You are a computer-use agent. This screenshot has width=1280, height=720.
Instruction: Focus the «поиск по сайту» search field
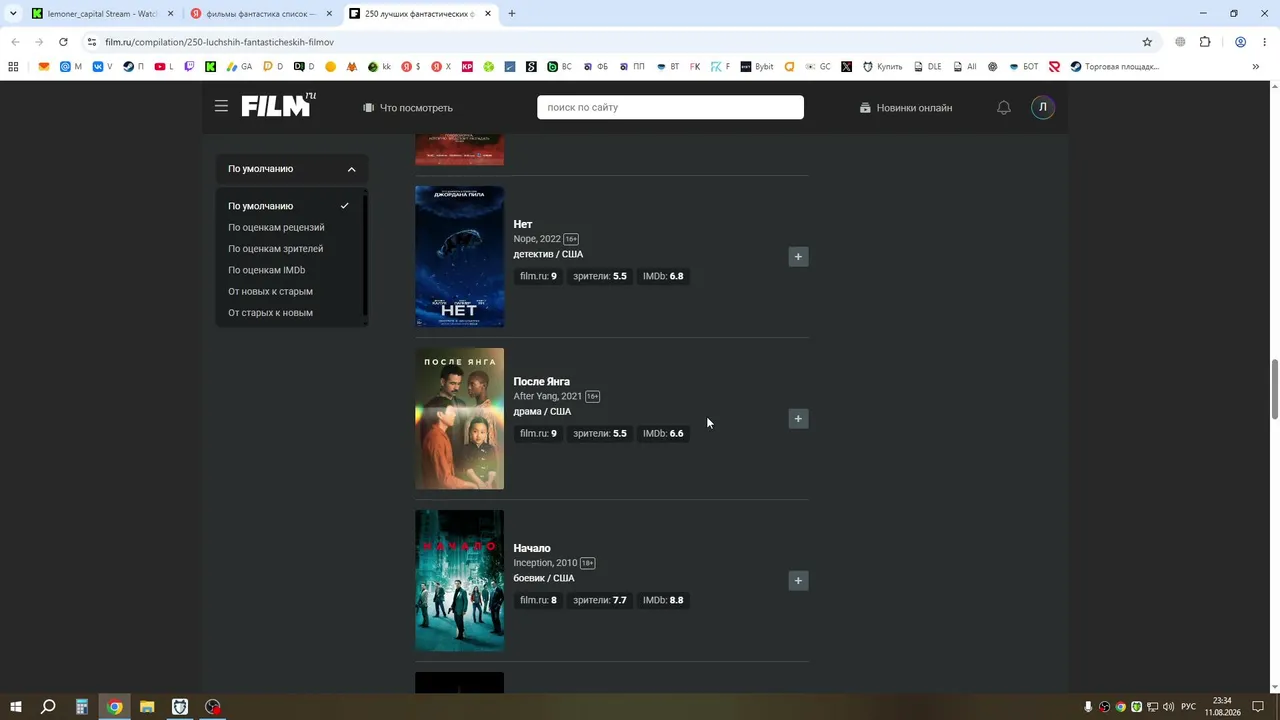coord(670,108)
